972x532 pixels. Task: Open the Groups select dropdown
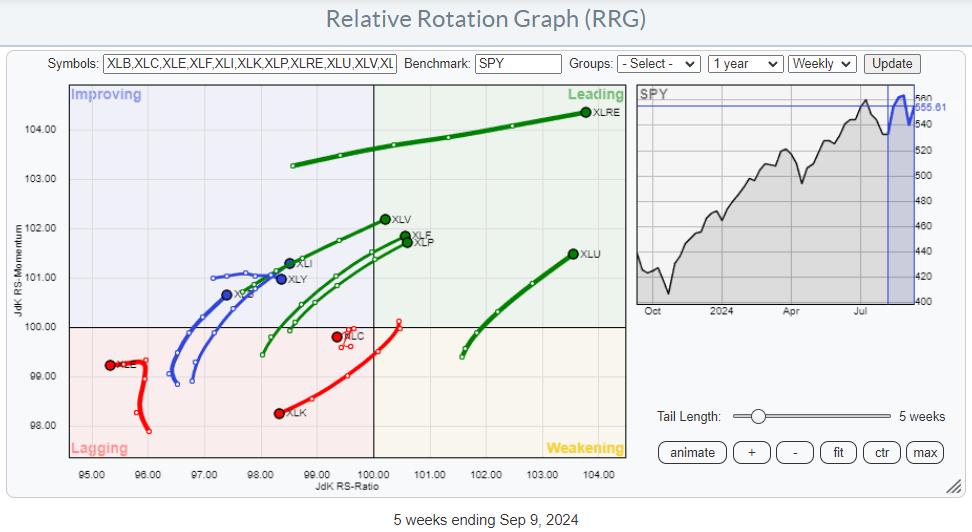coord(659,63)
